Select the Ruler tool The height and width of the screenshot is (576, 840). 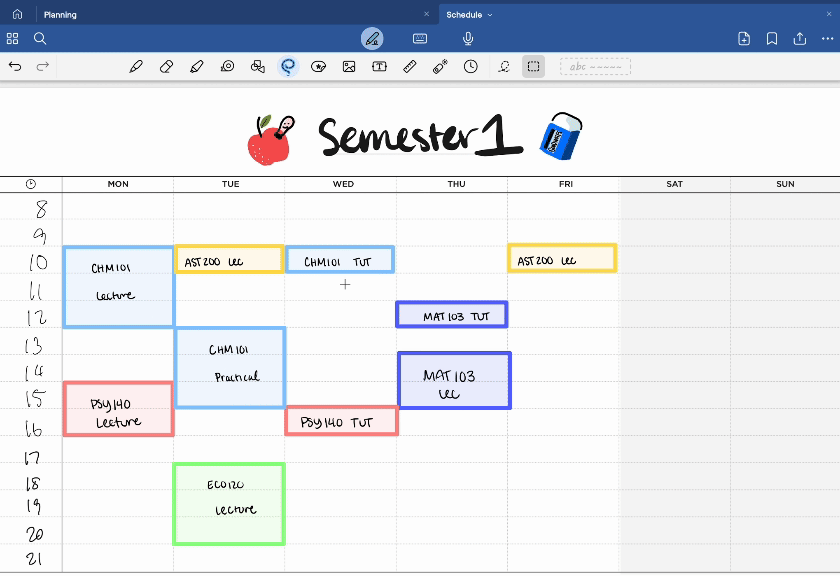click(x=409, y=67)
